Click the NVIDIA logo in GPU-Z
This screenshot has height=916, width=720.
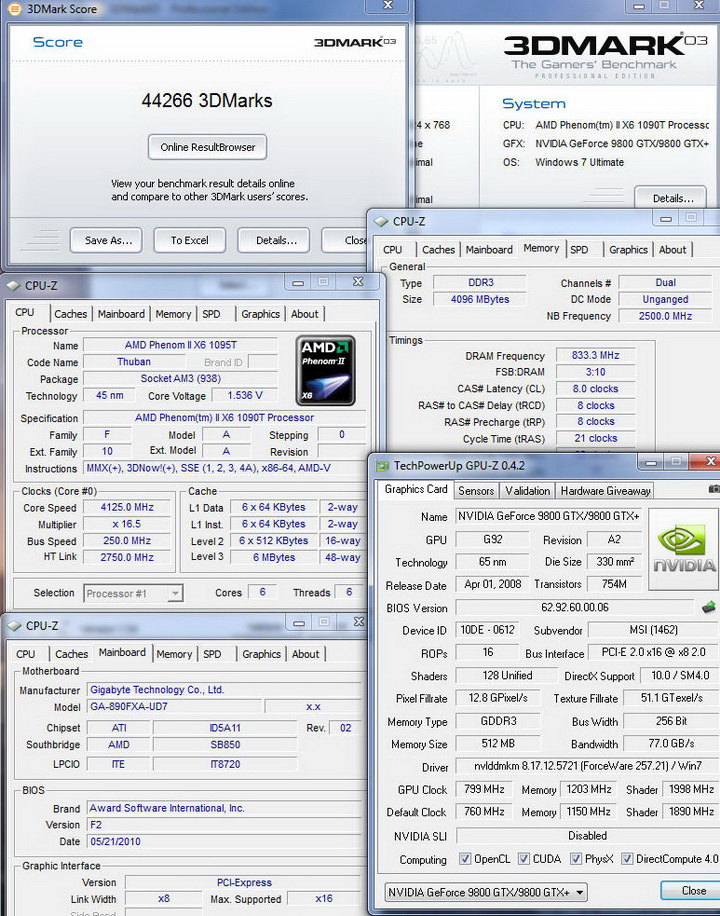[x=684, y=549]
